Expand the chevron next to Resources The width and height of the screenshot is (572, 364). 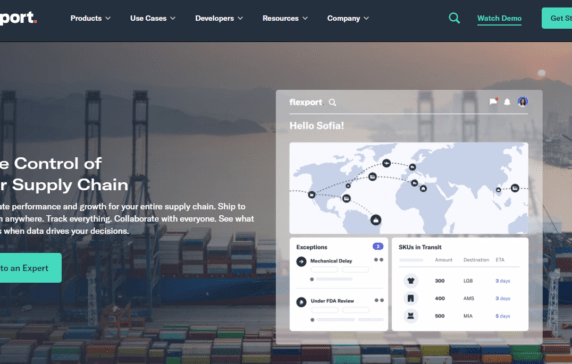click(305, 18)
